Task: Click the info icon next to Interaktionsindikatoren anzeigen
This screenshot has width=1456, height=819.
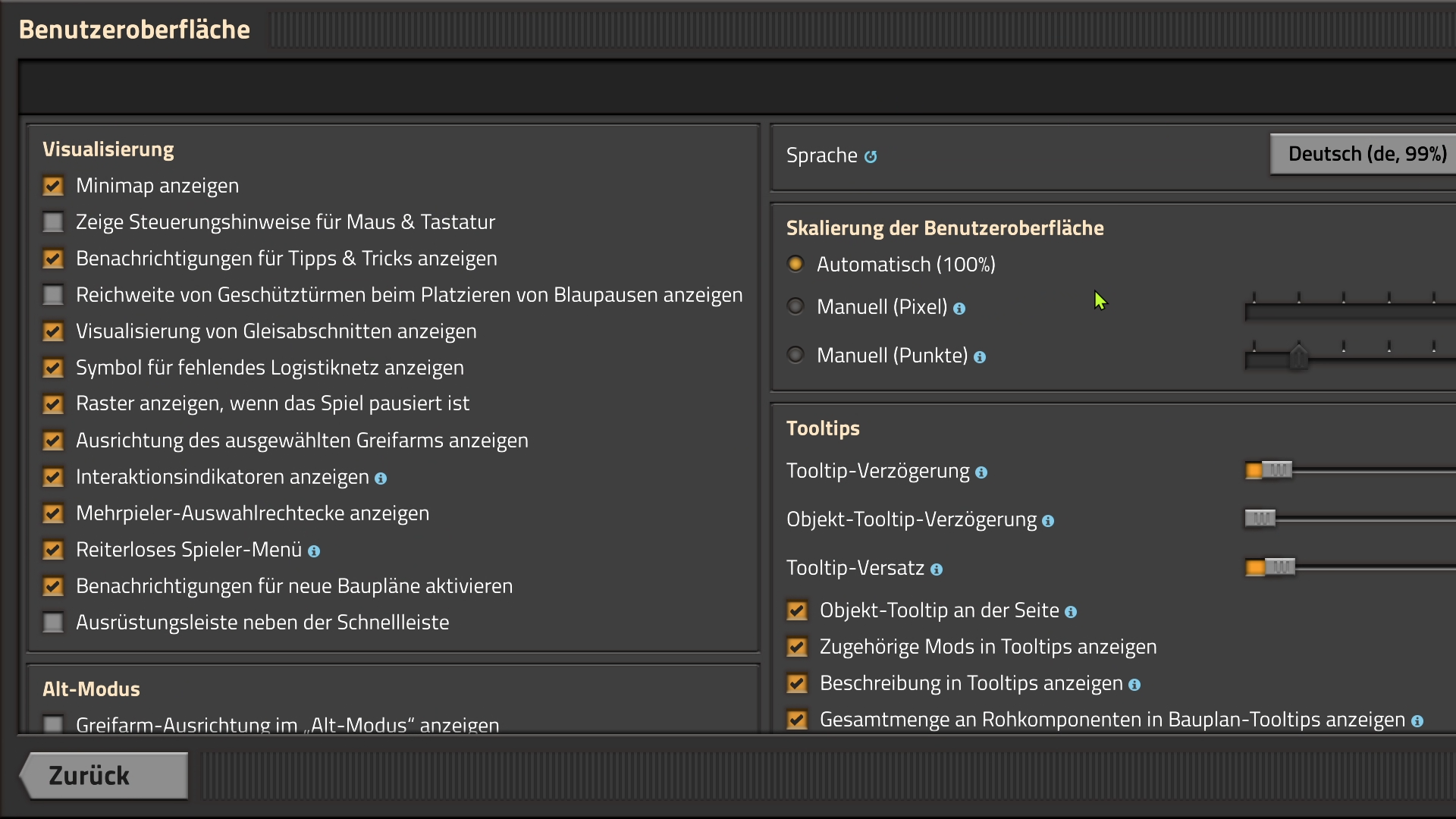Action: [x=381, y=479]
